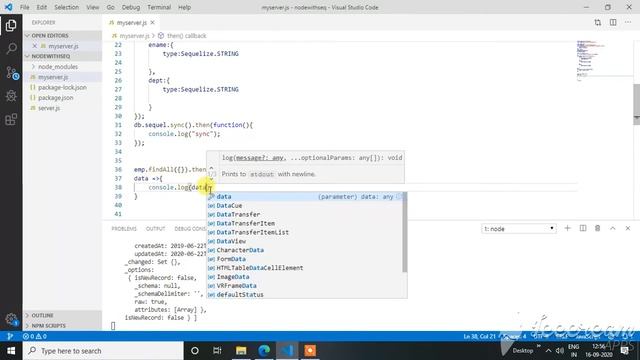Open the Manage gear in activity bar
This screenshot has height=360, width=640.
[11, 319]
